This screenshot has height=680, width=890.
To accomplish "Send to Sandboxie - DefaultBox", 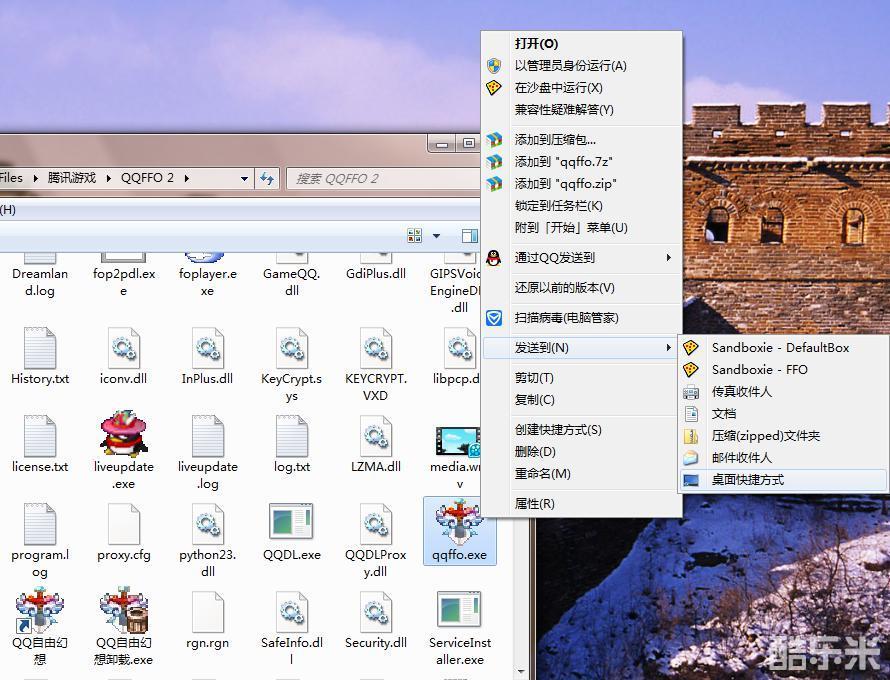I will pos(784,347).
